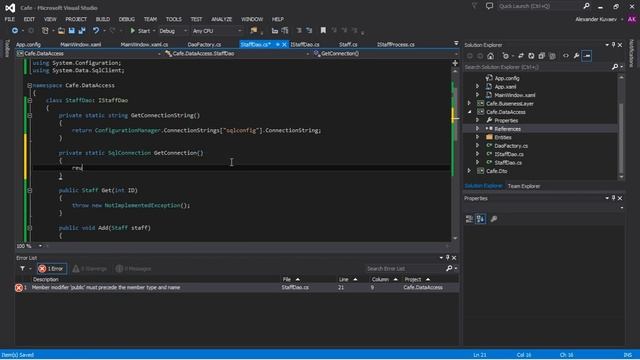Screen dimensions: 640x360
Task: Select the Entities folder in Solution Explorer
Action: (502, 138)
